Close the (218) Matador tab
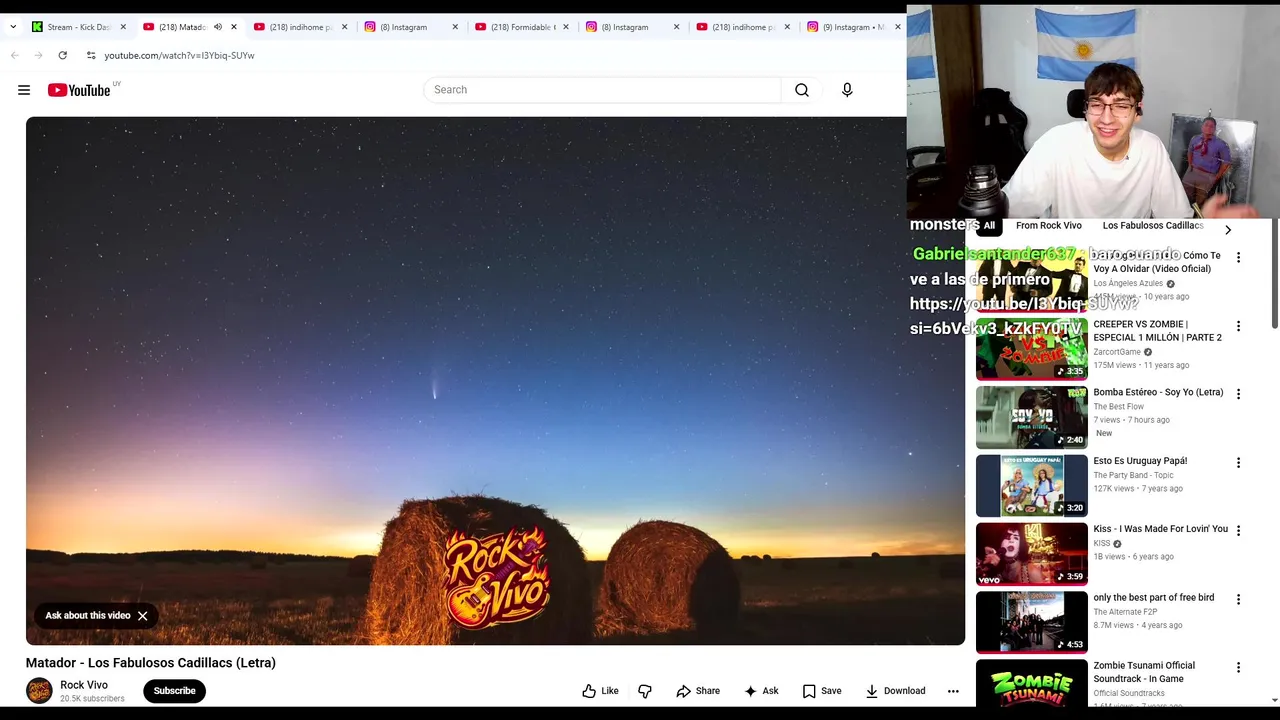The width and height of the screenshot is (1280, 720). tap(234, 27)
